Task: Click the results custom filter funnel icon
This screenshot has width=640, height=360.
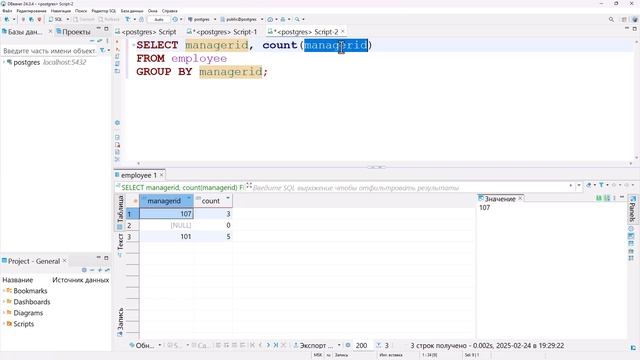Action: point(601,185)
